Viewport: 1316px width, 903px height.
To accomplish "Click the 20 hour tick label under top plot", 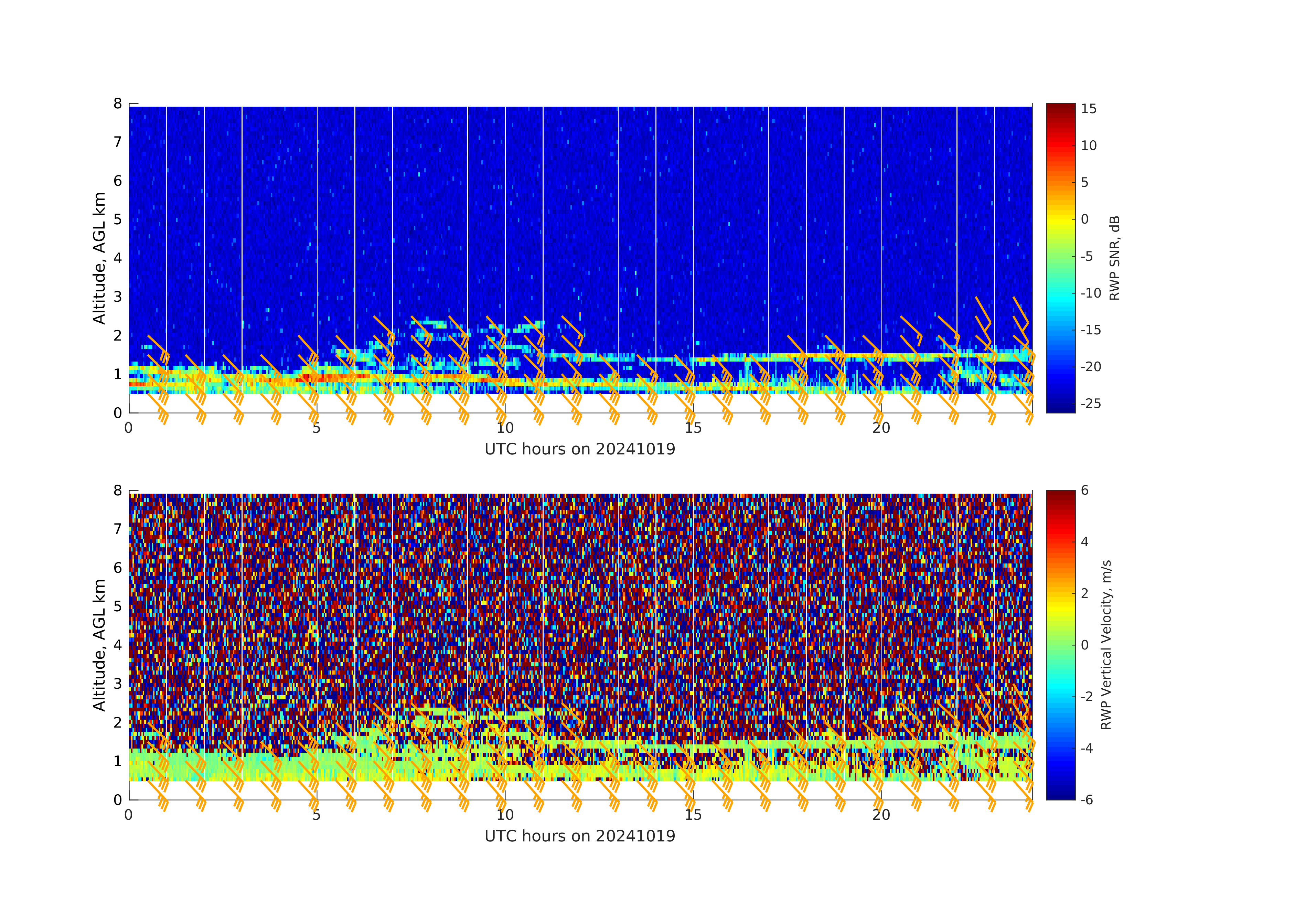I will coord(881,428).
